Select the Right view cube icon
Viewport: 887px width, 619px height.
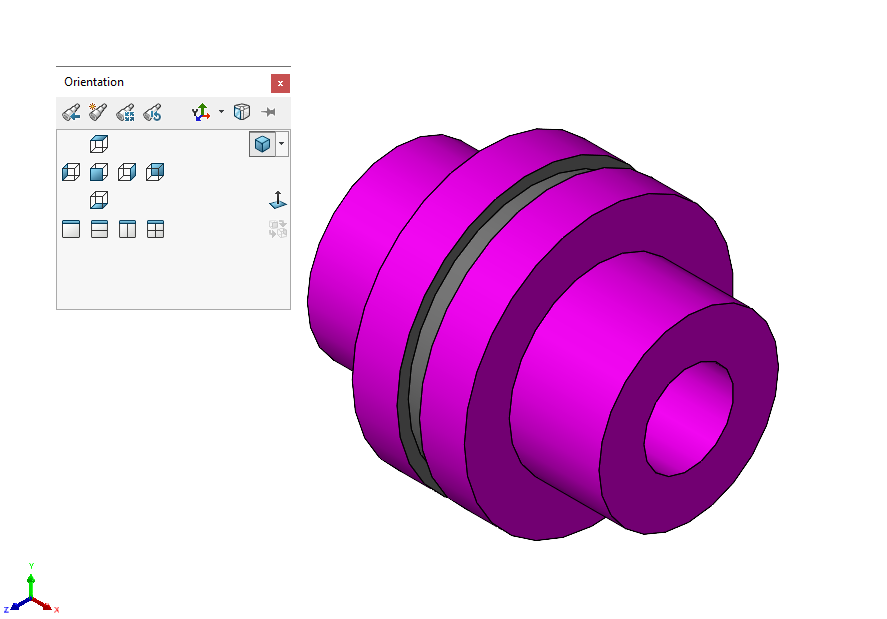(x=127, y=172)
